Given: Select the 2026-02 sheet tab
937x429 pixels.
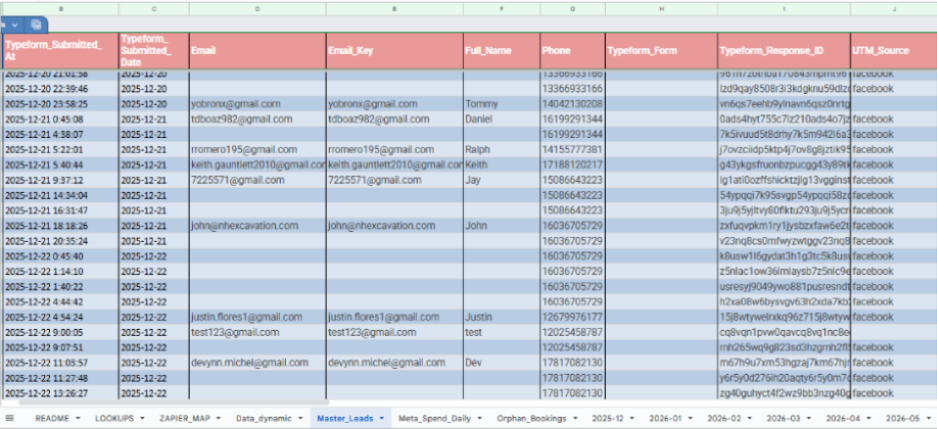Looking at the screenshot, I should pyautogui.click(x=722, y=417).
